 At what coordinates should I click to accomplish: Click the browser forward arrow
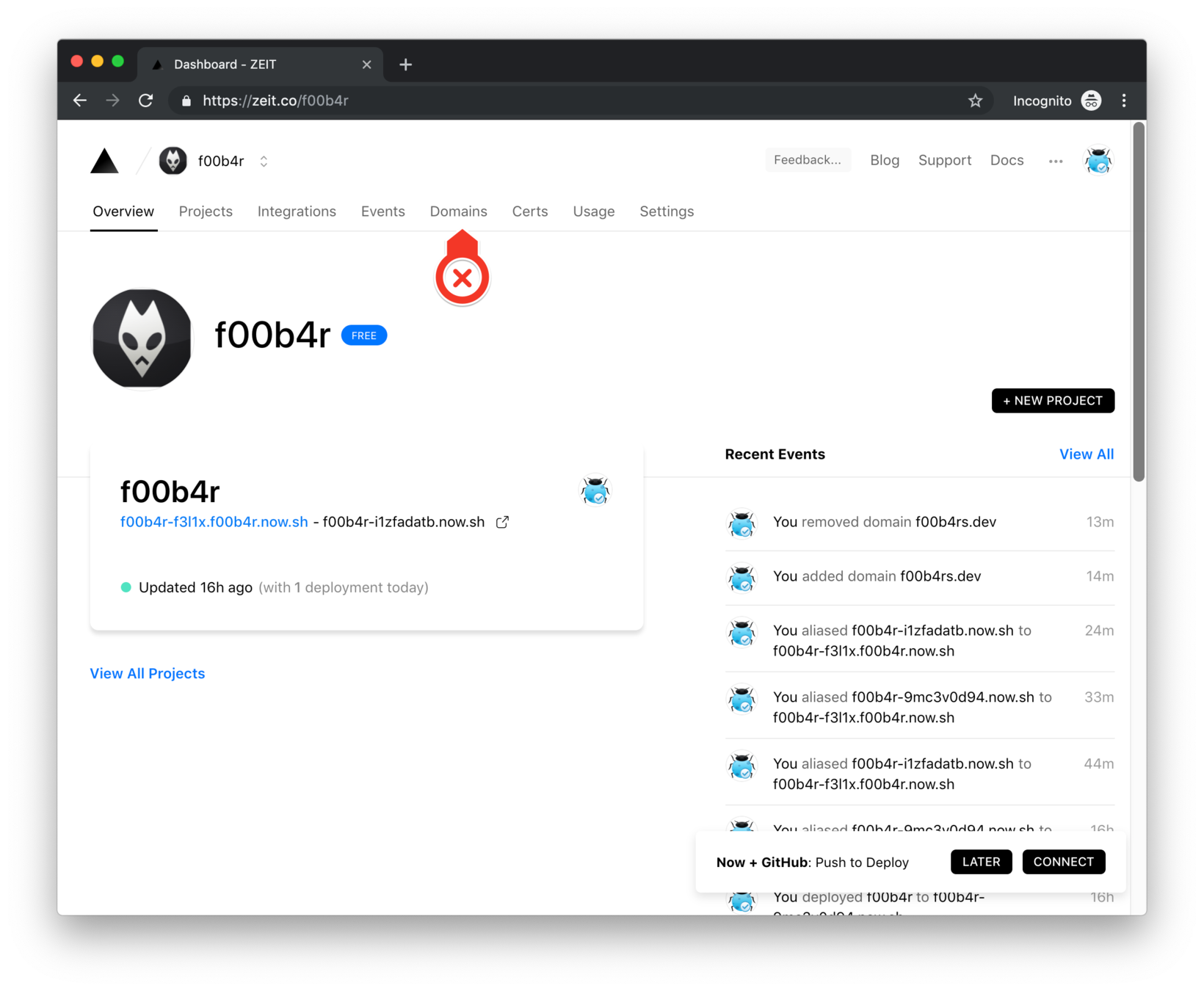click(x=112, y=101)
